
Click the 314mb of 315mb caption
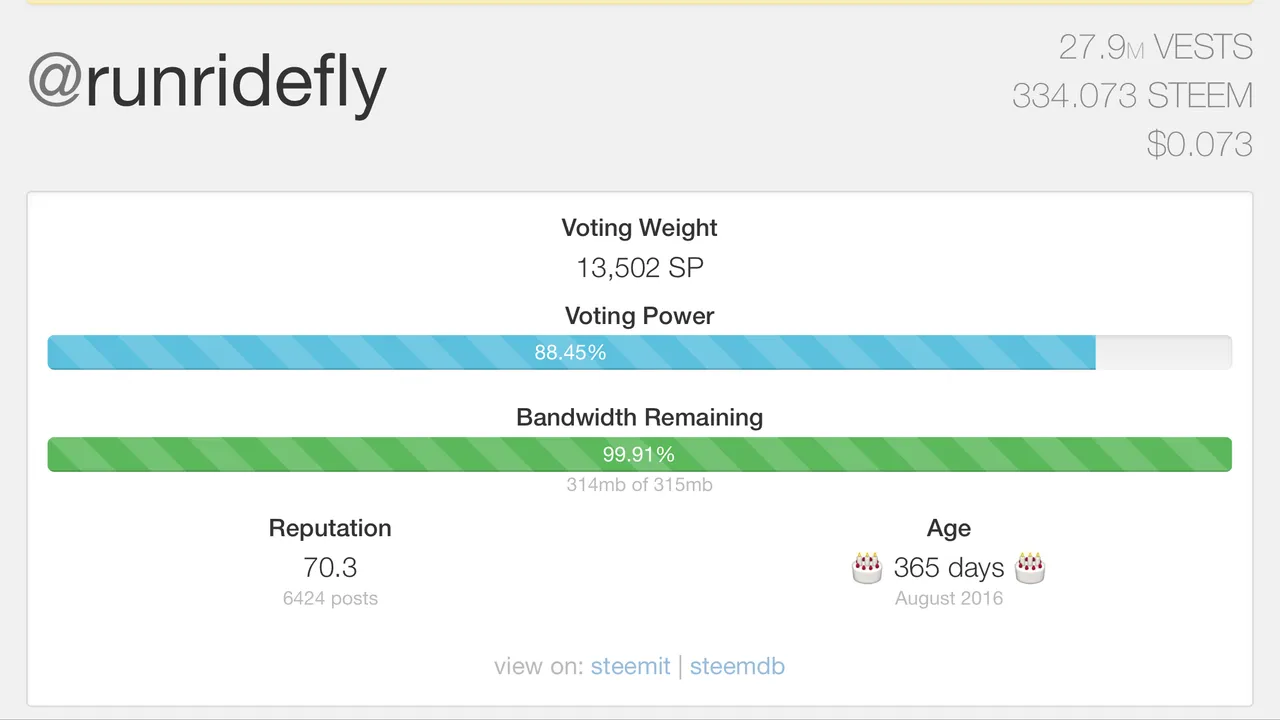639,485
